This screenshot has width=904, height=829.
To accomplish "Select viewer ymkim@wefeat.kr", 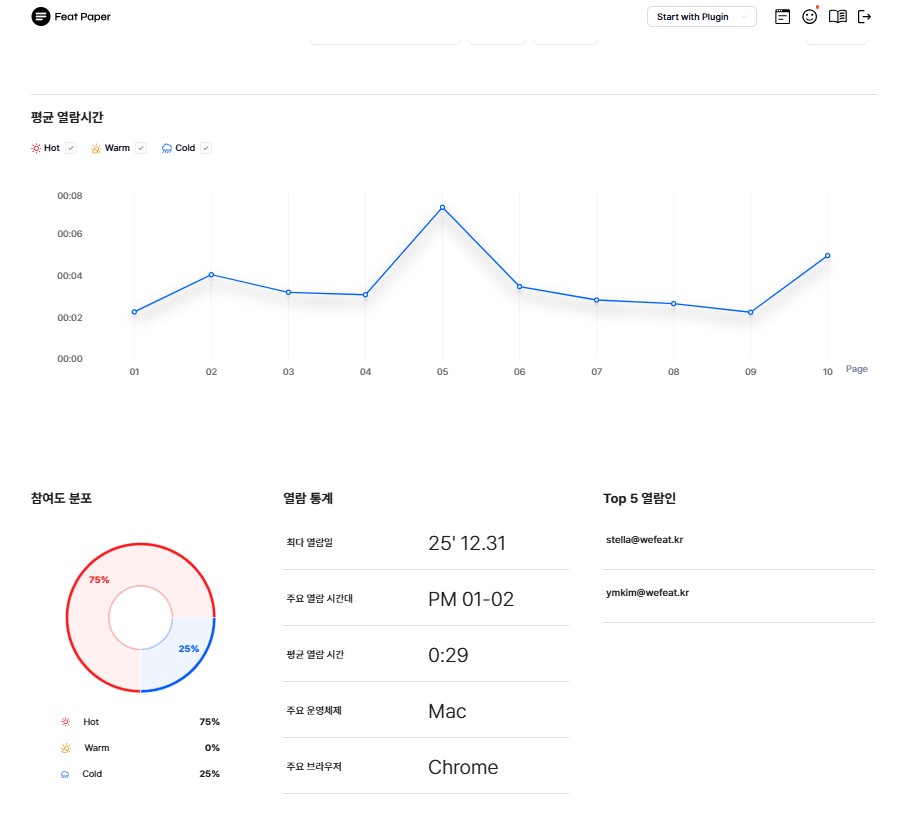I will pyautogui.click(x=647, y=593).
